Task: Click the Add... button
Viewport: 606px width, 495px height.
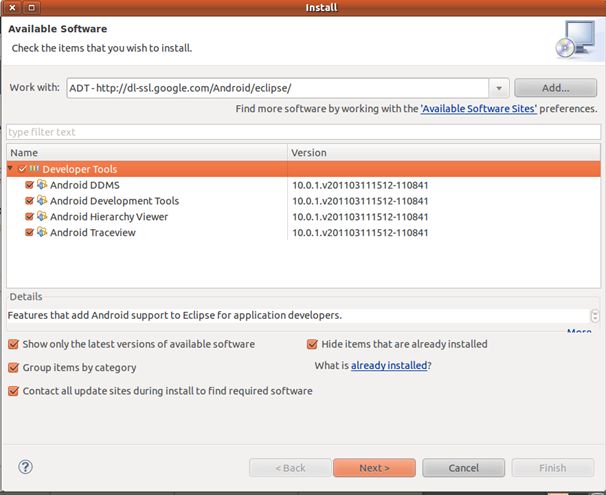Action: click(555, 88)
